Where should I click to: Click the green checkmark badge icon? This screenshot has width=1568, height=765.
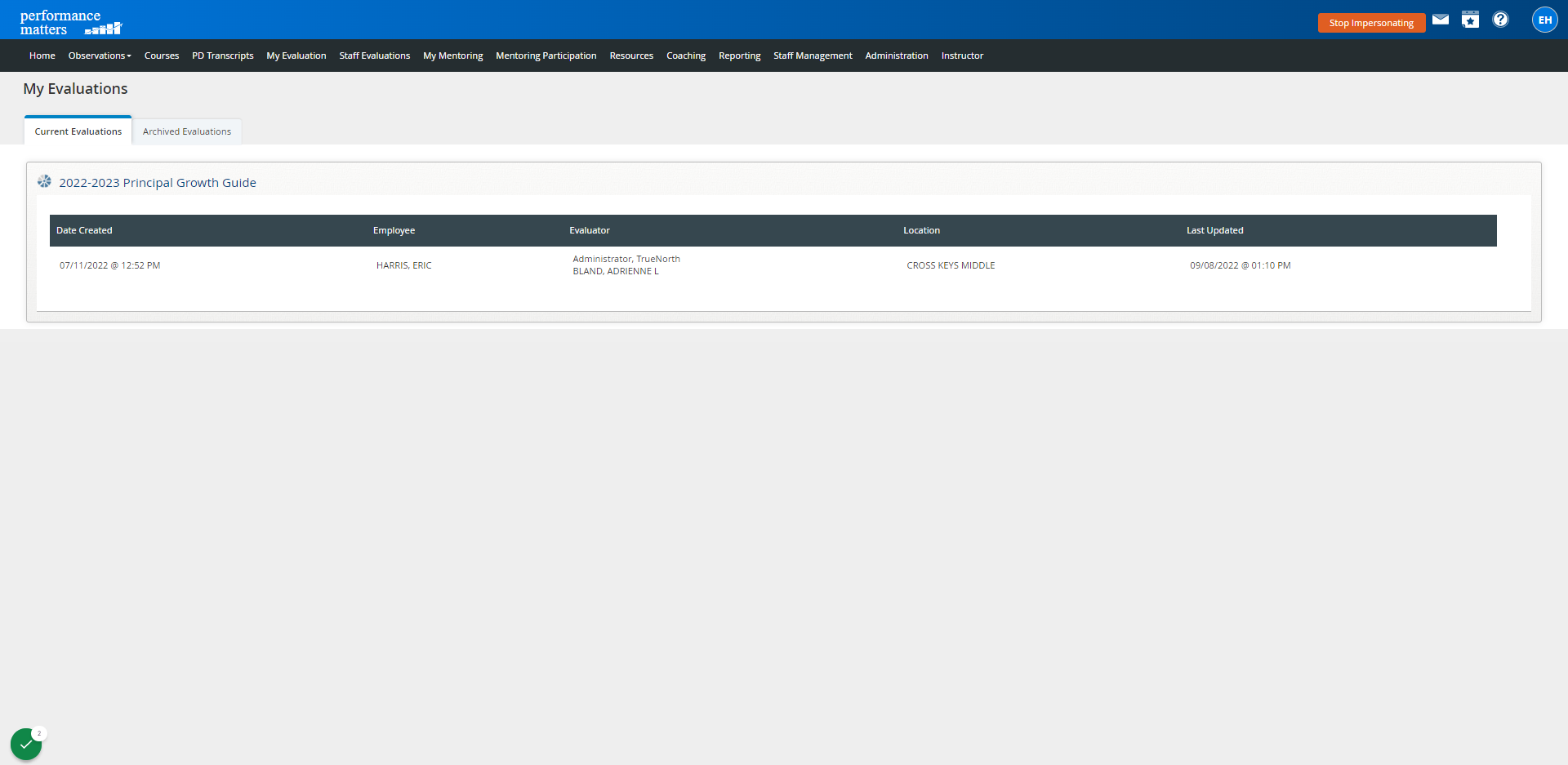click(x=26, y=744)
